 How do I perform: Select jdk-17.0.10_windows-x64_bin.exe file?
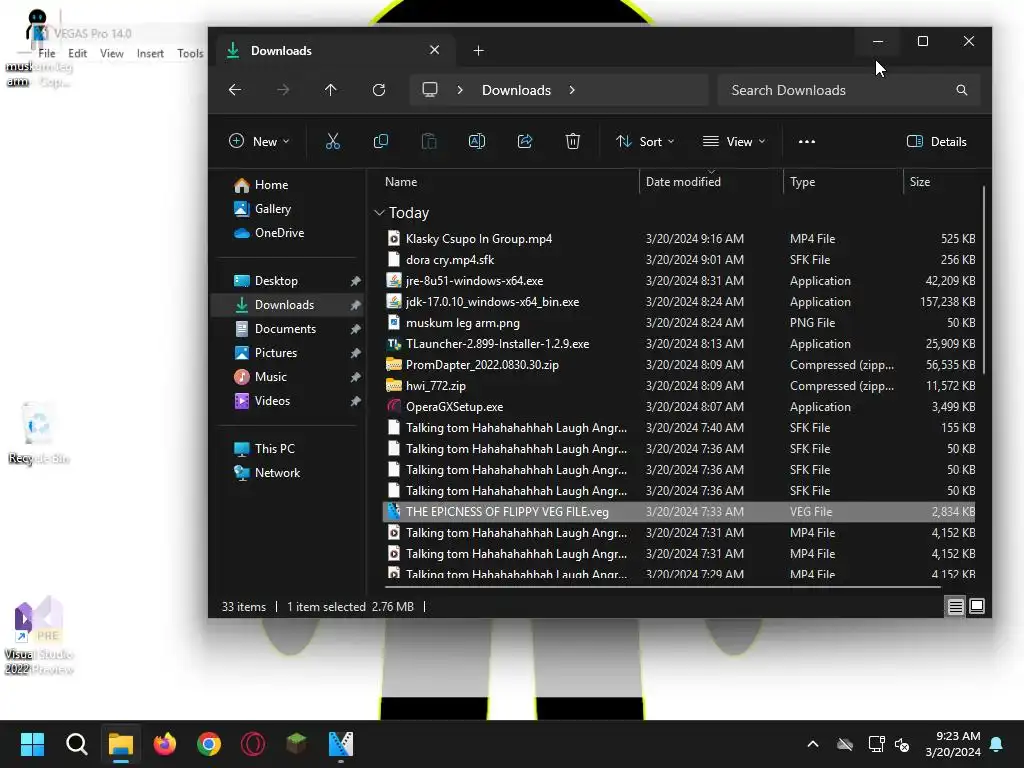click(x=679, y=302)
